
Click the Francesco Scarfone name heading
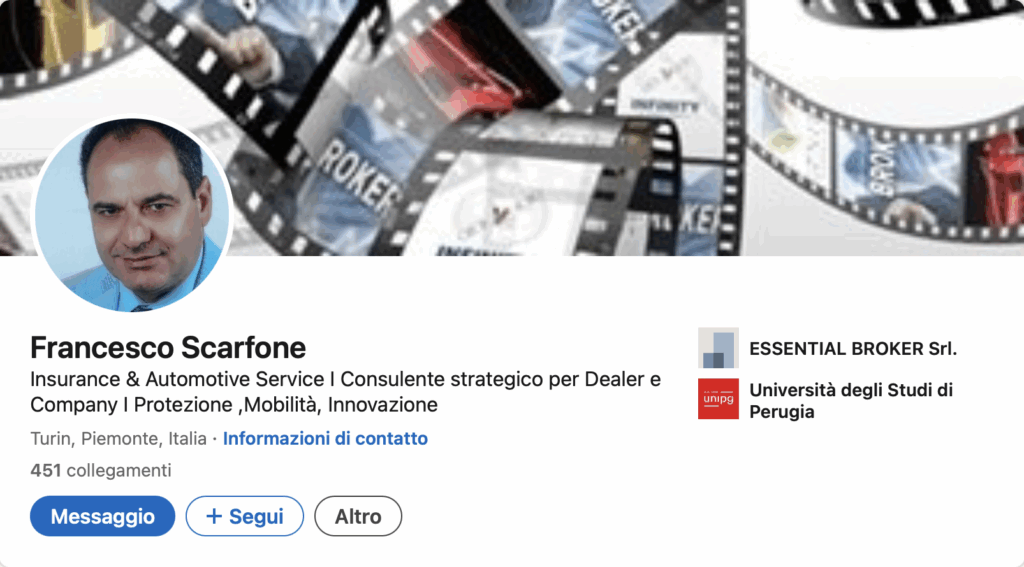pyautogui.click(x=168, y=348)
